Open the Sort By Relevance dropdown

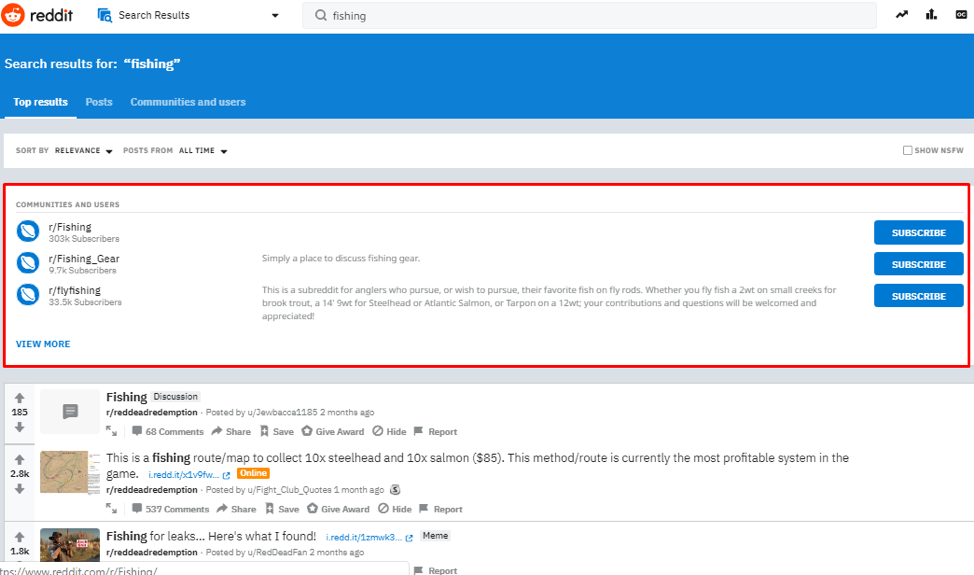[x=84, y=151]
